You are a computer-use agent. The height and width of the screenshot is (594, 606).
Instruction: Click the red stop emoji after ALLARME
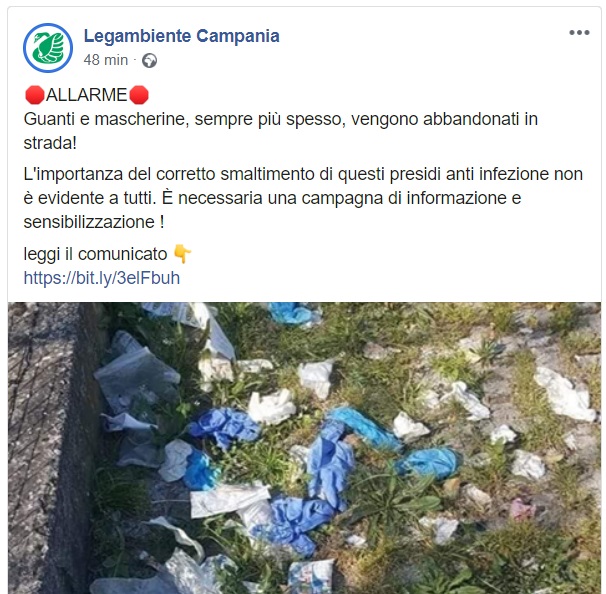[x=138, y=95]
